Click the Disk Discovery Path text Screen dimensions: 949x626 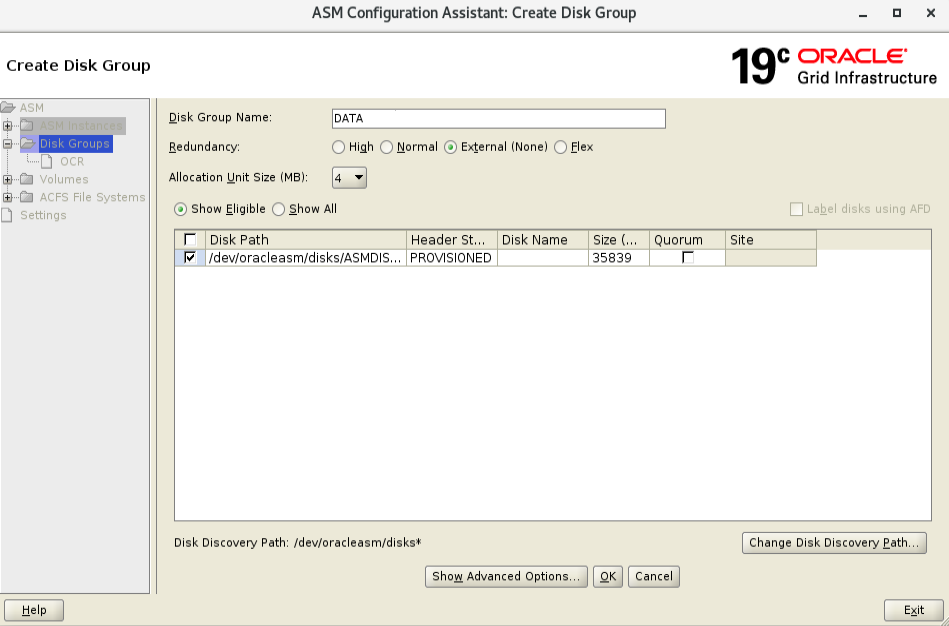[298, 542]
